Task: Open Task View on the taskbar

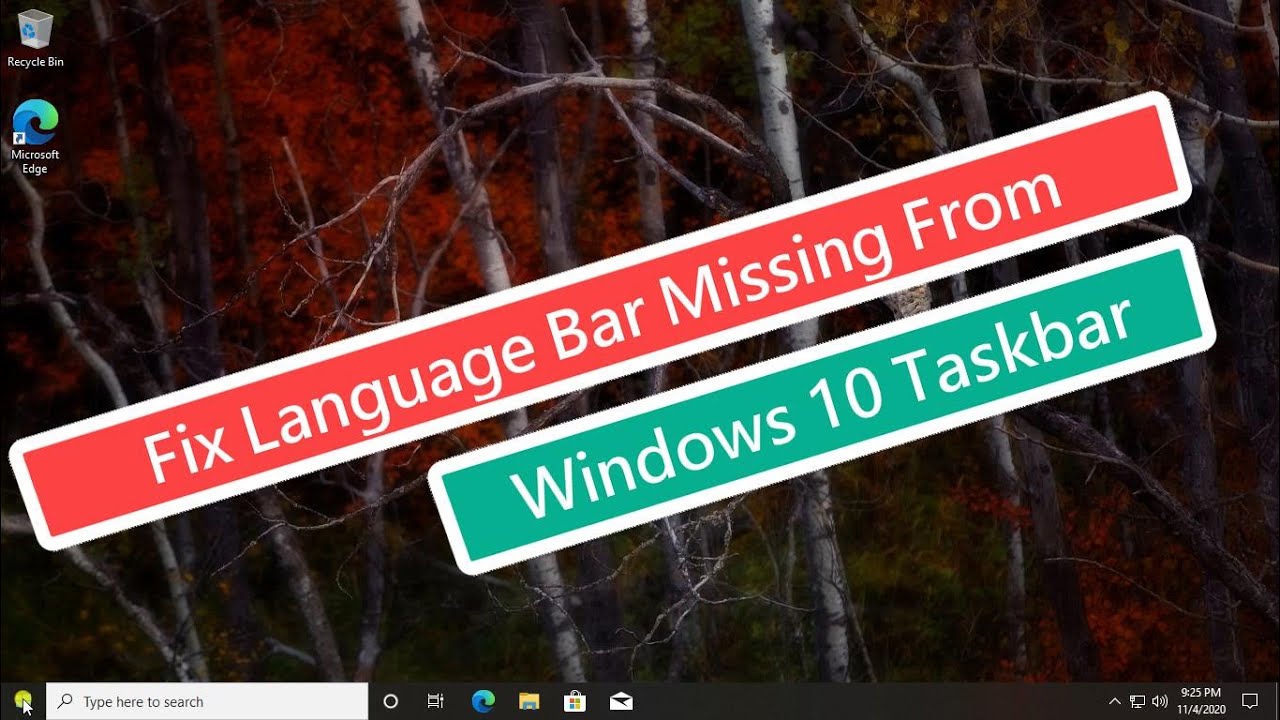Action: tap(436, 702)
